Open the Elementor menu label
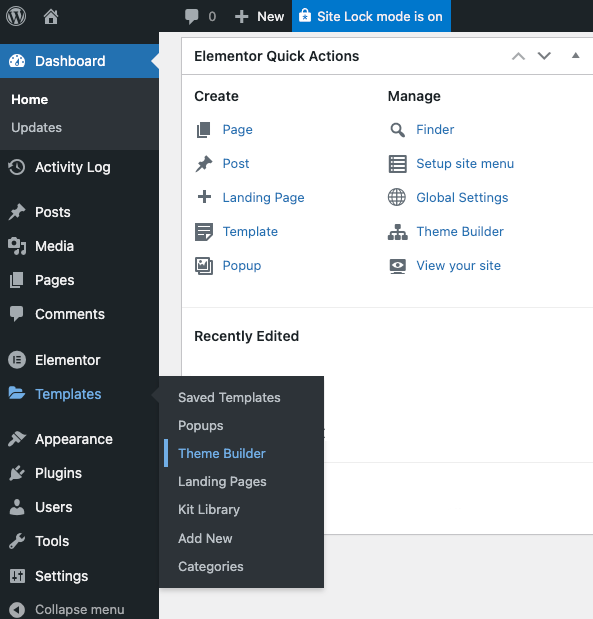Screen dimensions: 593x619 (x=68, y=360)
